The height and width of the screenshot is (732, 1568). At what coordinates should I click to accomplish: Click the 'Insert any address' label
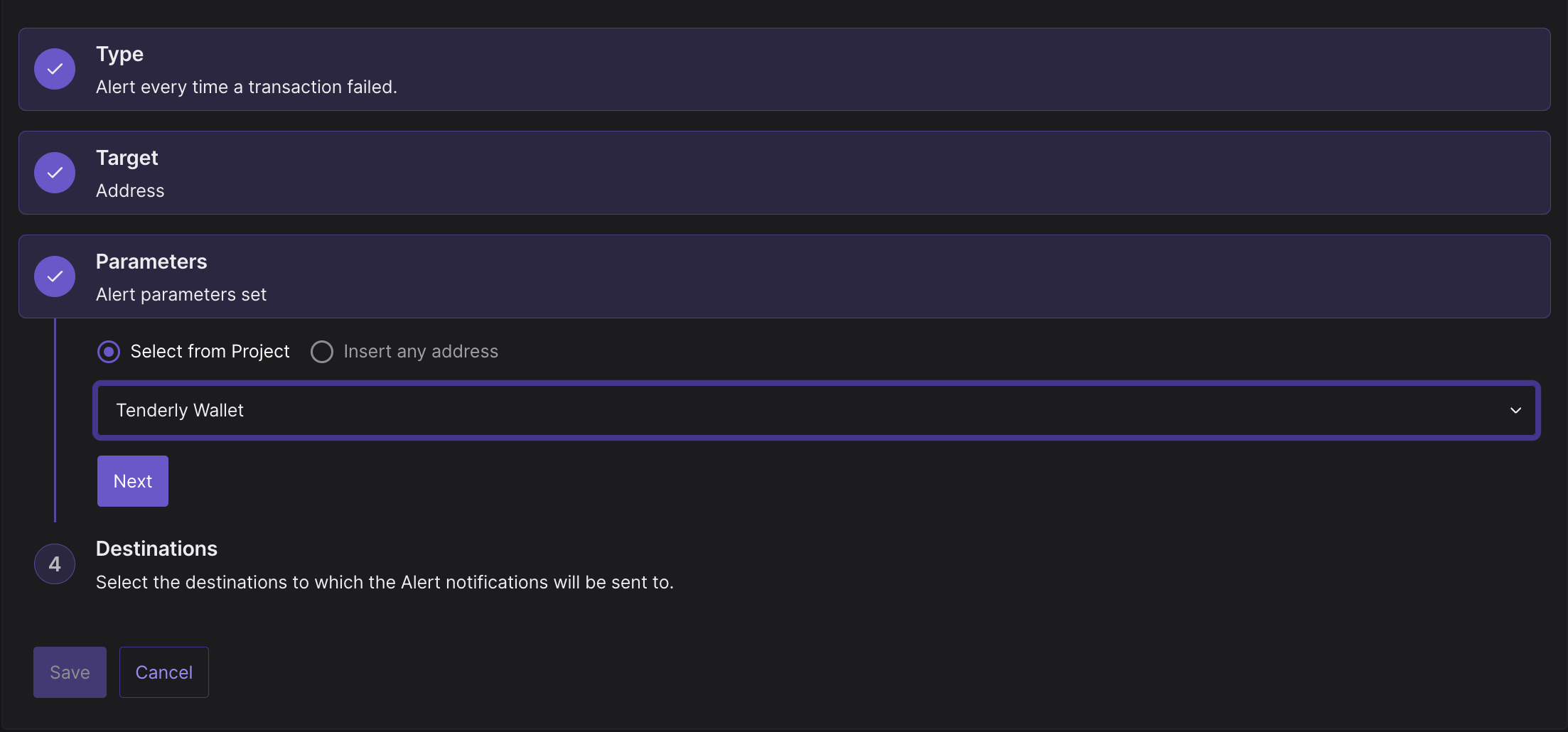point(421,352)
